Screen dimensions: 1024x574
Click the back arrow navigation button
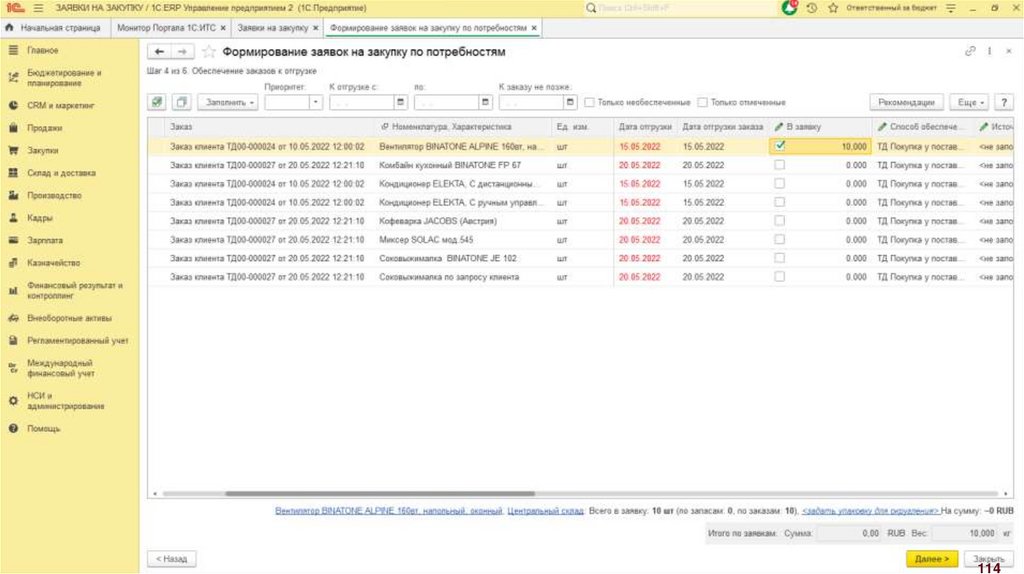[x=160, y=51]
